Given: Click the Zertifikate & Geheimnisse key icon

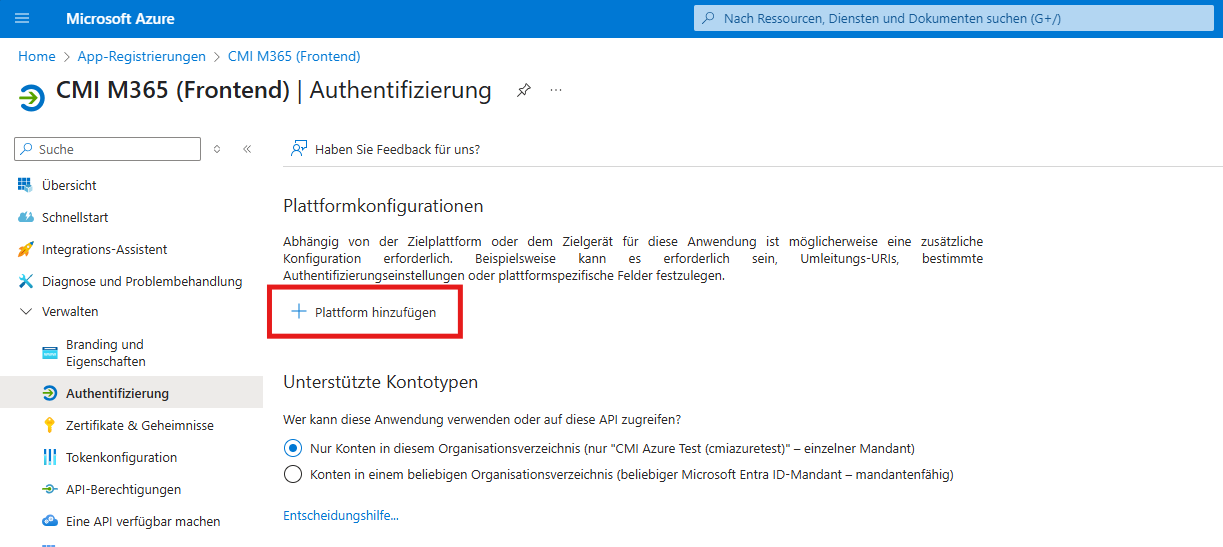Looking at the screenshot, I should (x=49, y=425).
